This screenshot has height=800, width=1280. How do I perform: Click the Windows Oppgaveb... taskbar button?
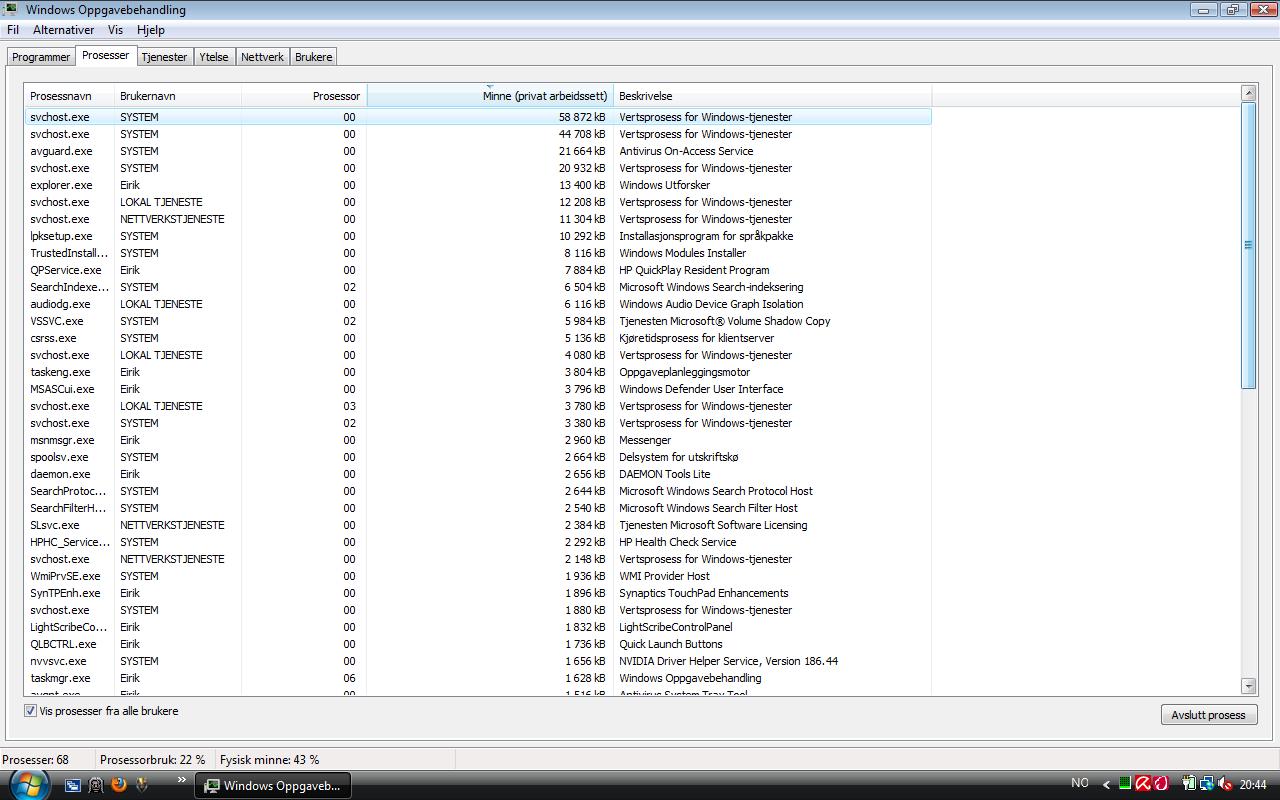click(273, 785)
